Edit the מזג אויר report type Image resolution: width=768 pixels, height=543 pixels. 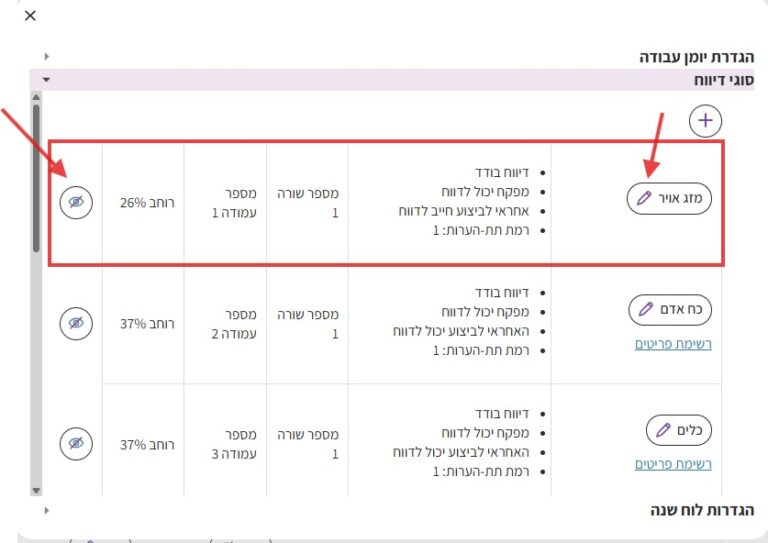pyautogui.click(x=669, y=198)
